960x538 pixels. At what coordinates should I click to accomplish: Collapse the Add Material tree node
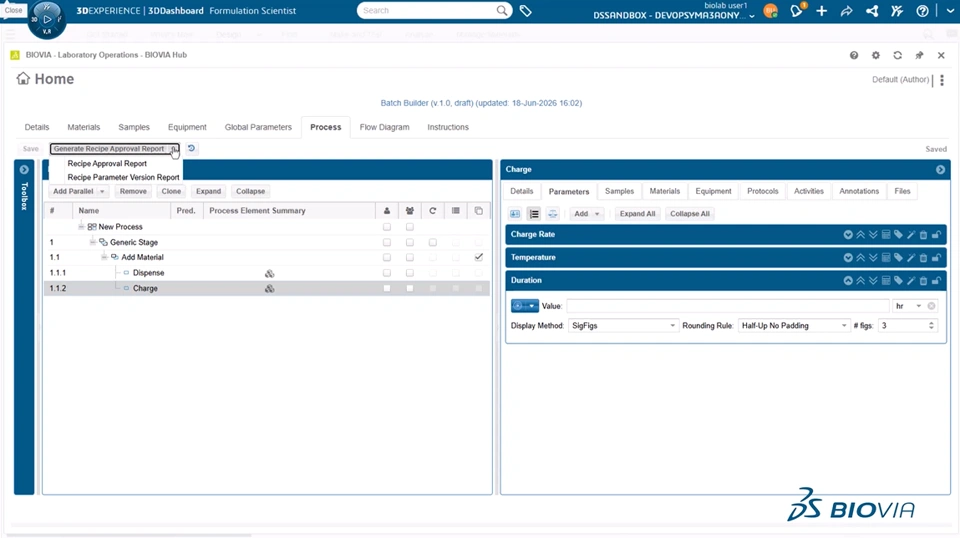104,258
